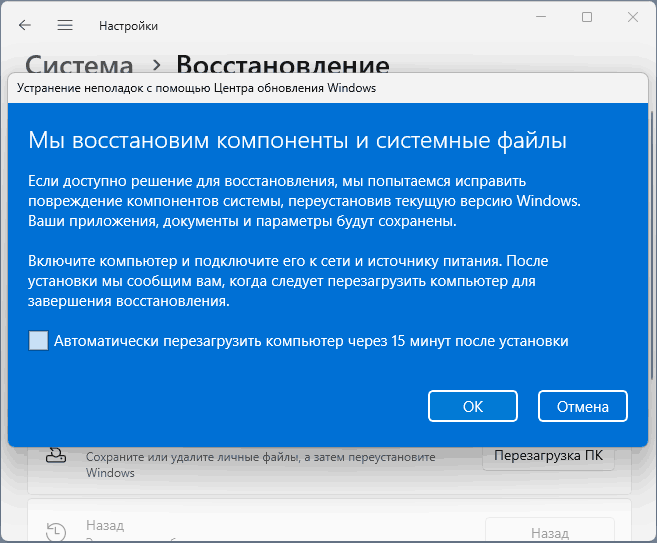Enable automatic restart after 15 minutes checkbox
This screenshot has height=543, width=657.
[x=38, y=341]
